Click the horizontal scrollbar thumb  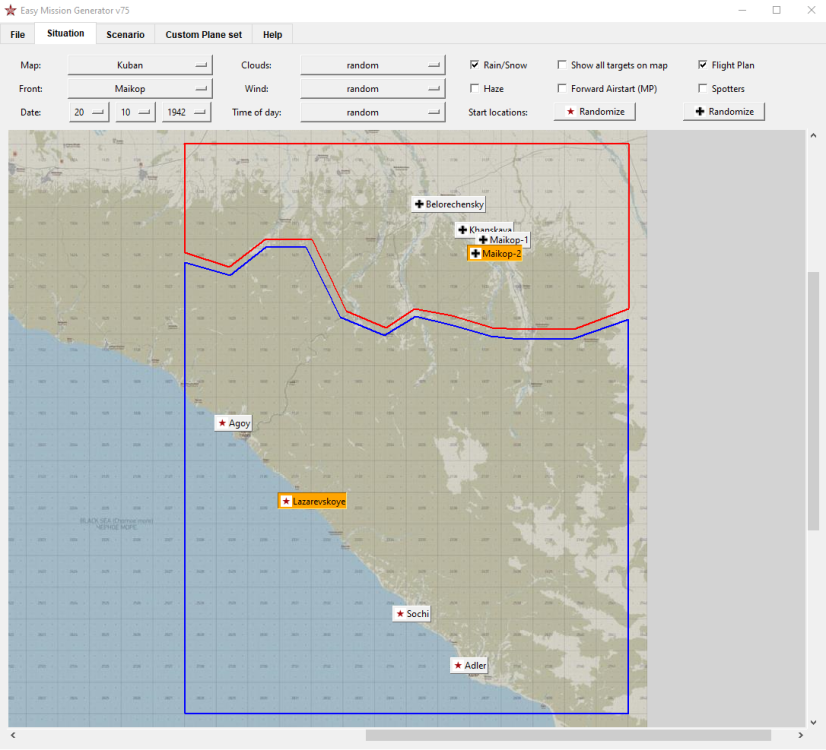(x=568, y=736)
